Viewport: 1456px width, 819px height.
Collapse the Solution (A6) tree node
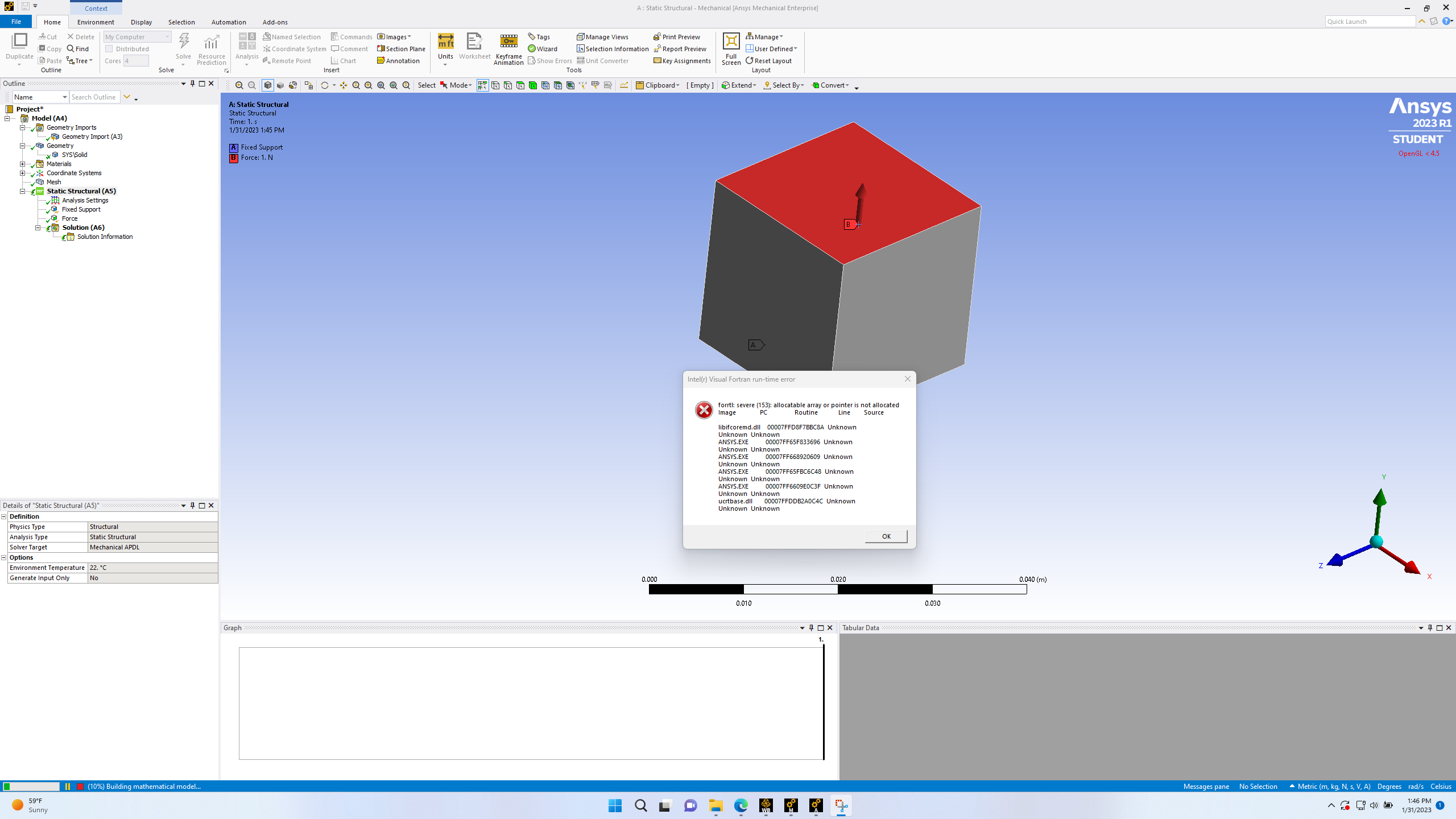pyautogui.click(x=38, y=227)
